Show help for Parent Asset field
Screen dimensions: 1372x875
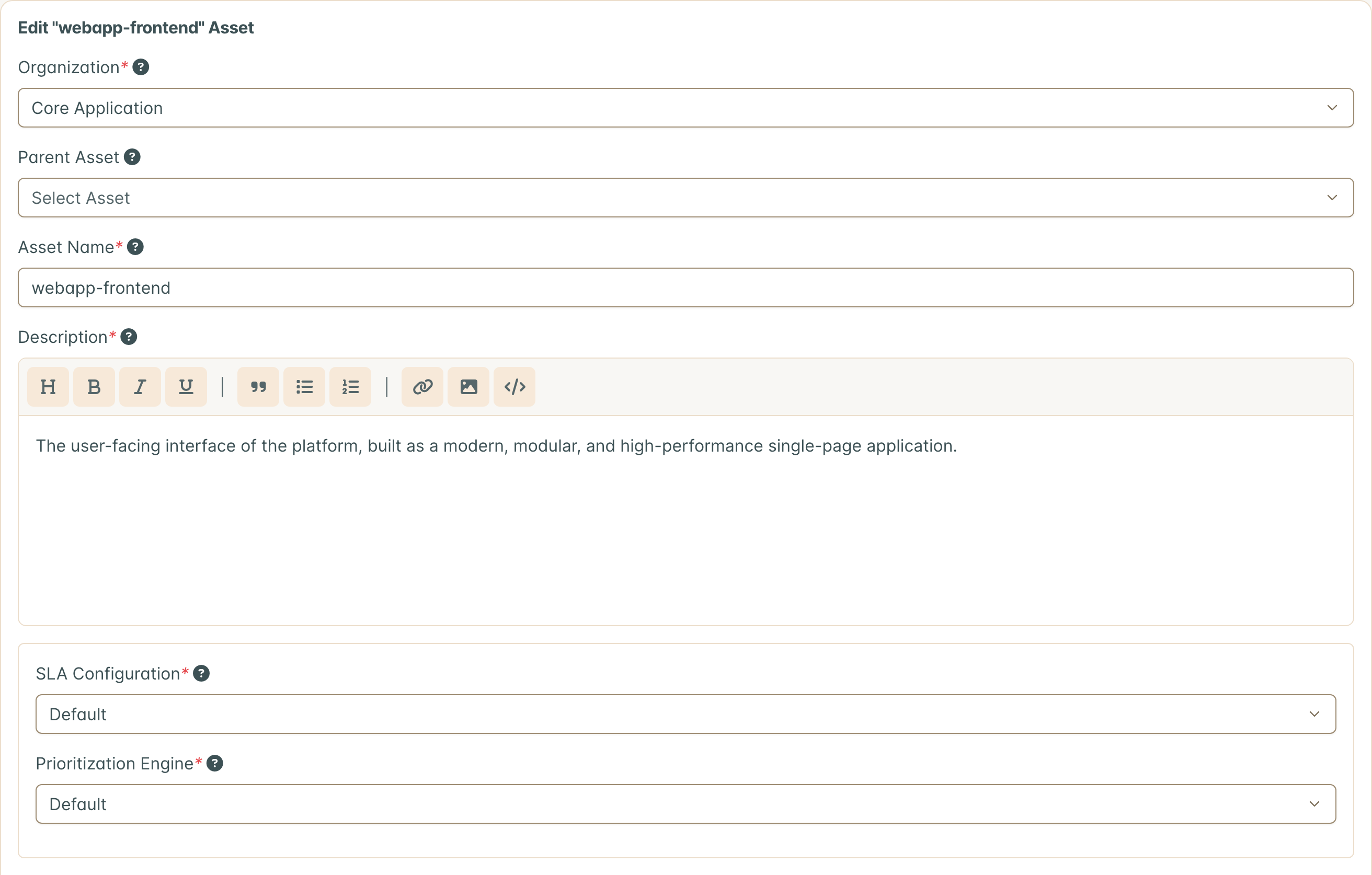[132, 157]
